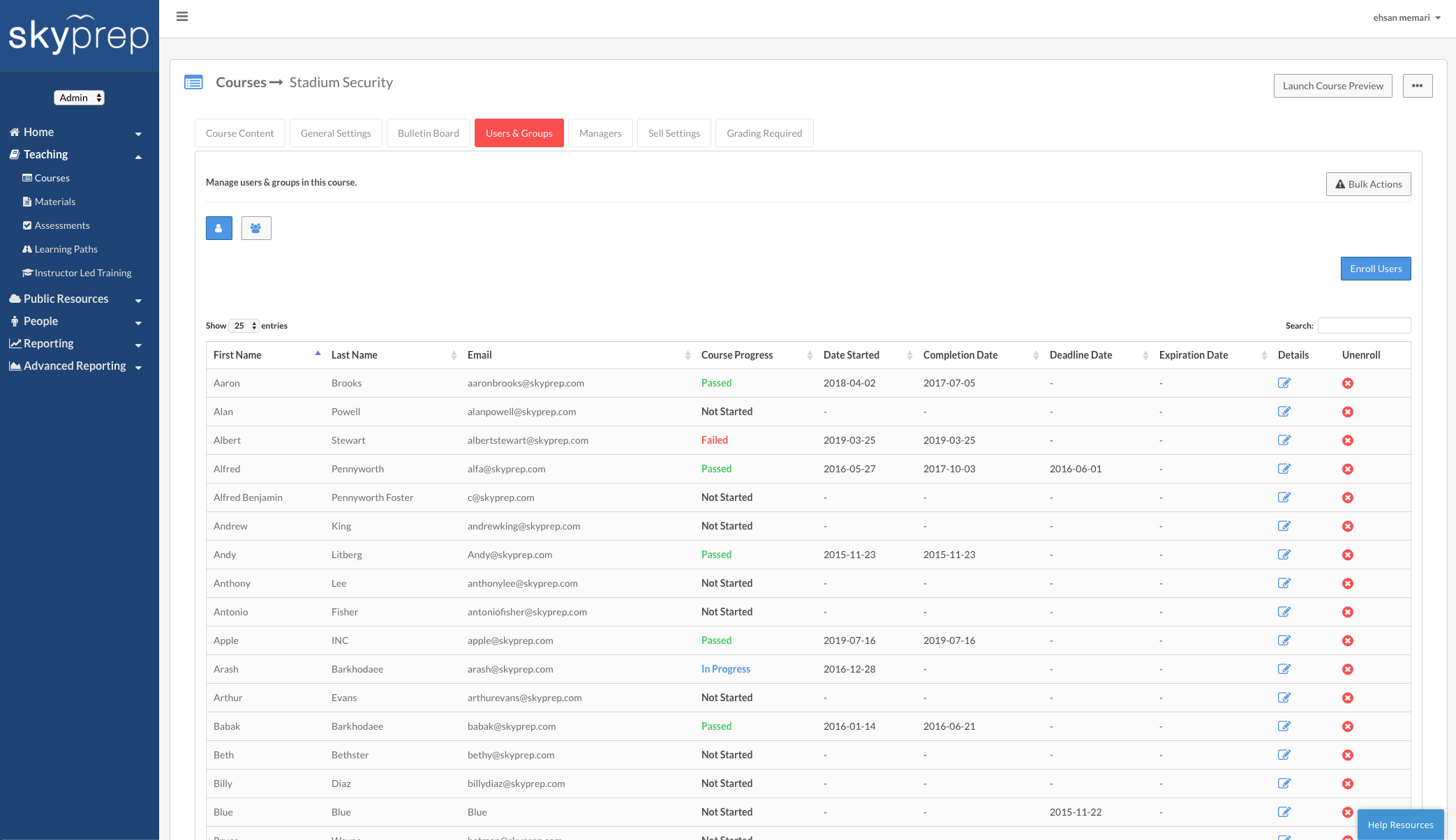Open details edit icon for Apple INC
The width and height of the screenshot is (1456, 840).
click(x=1284, y=640)
